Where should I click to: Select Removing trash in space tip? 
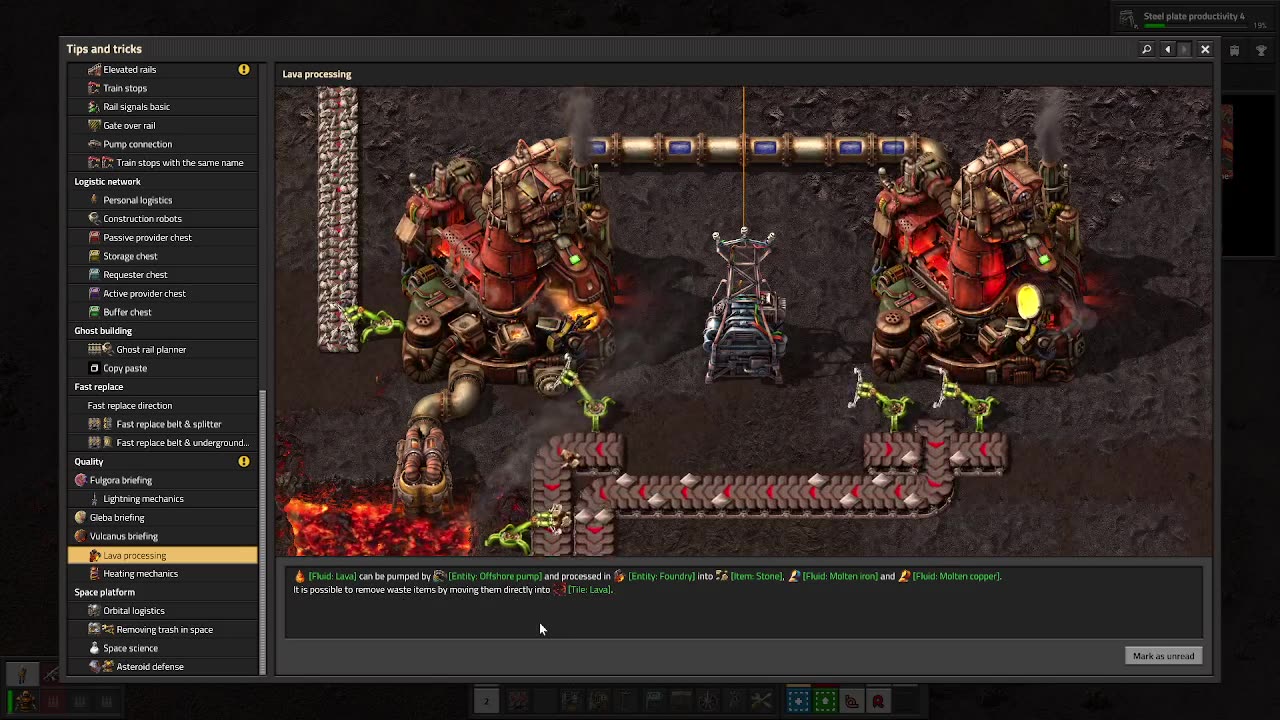click(162, 630)
